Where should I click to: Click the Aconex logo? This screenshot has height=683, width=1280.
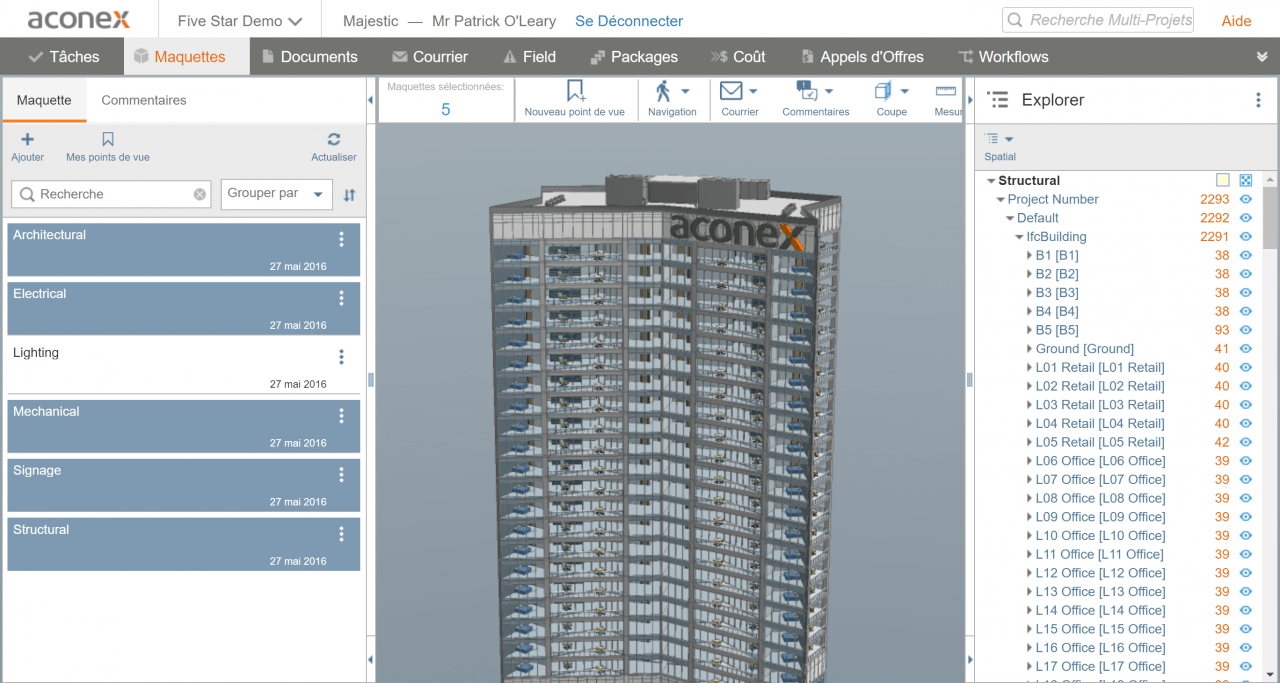point(79,20)
